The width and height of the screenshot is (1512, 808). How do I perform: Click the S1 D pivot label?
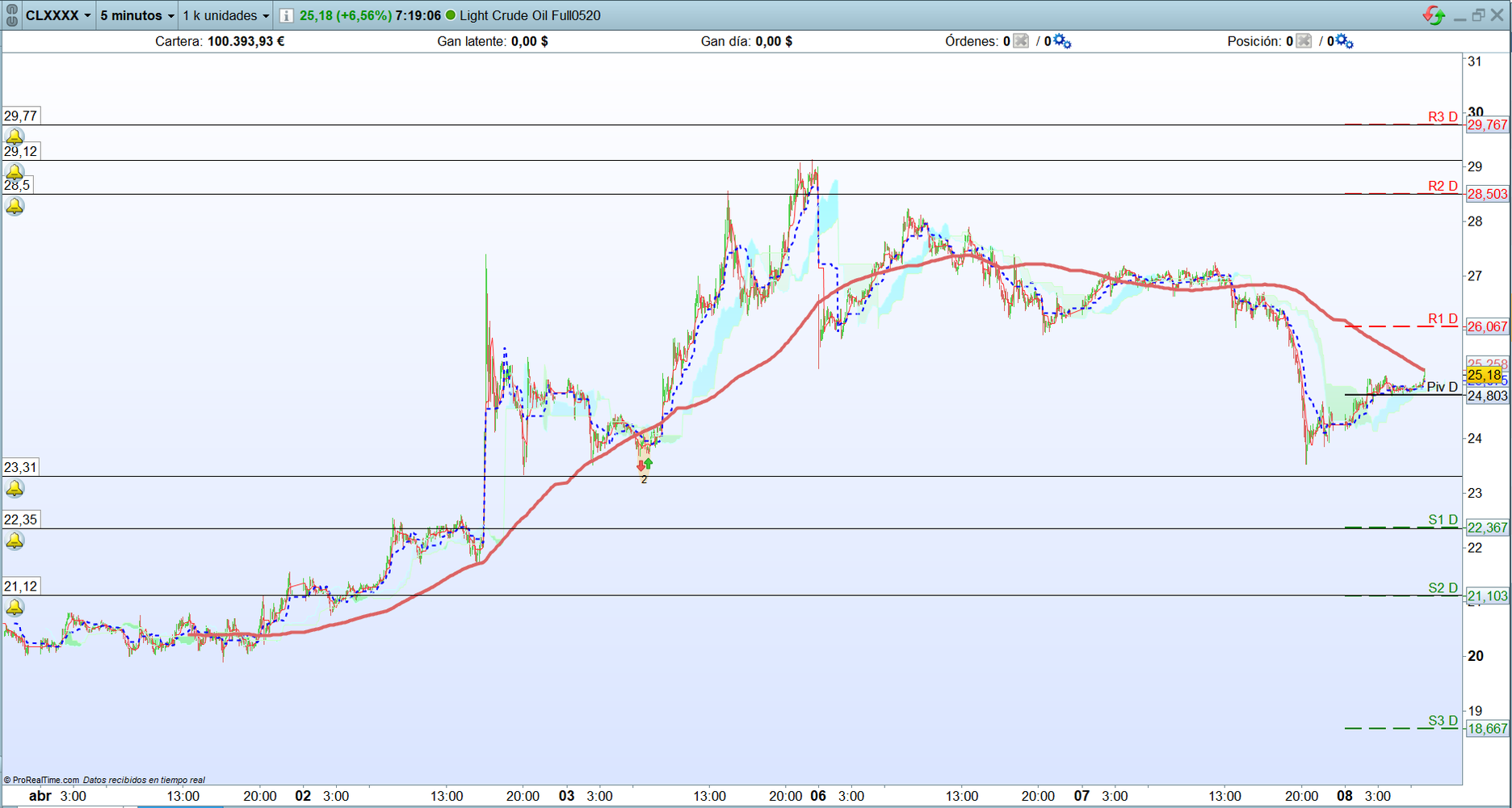tap(1443, 520)
